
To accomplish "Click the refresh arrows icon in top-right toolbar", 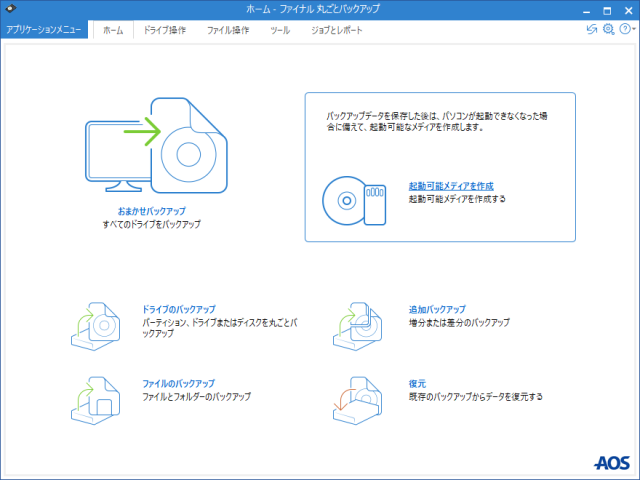I will [x=592, y=29].
